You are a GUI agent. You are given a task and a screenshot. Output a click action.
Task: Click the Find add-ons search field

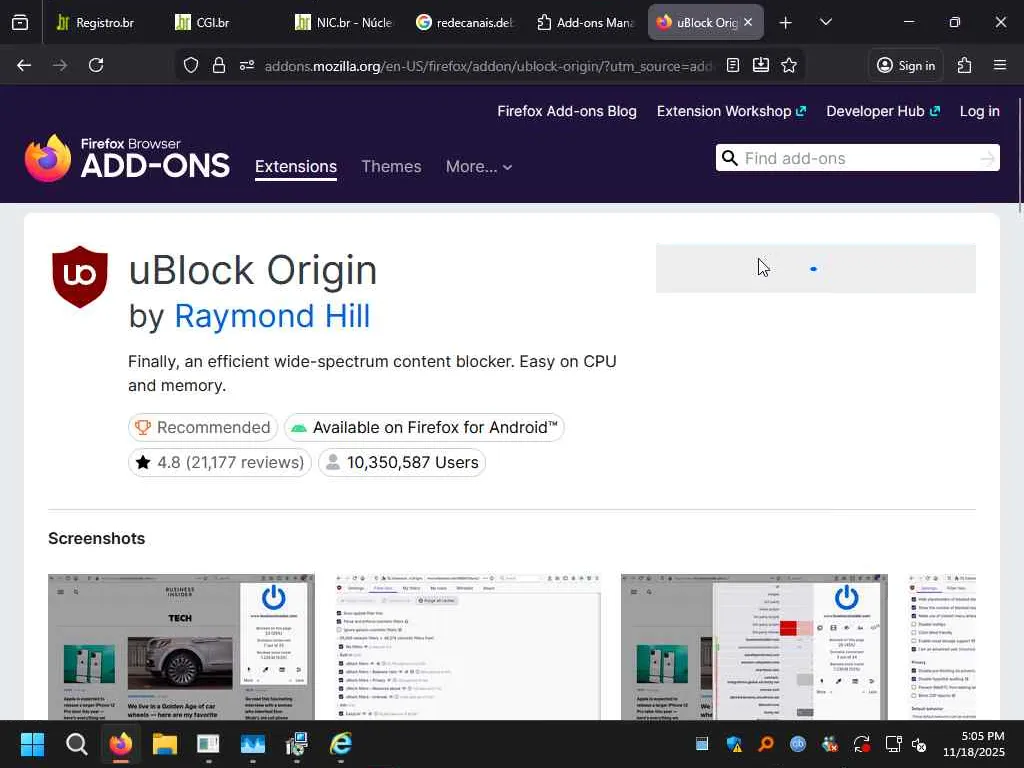coord(859,158)
